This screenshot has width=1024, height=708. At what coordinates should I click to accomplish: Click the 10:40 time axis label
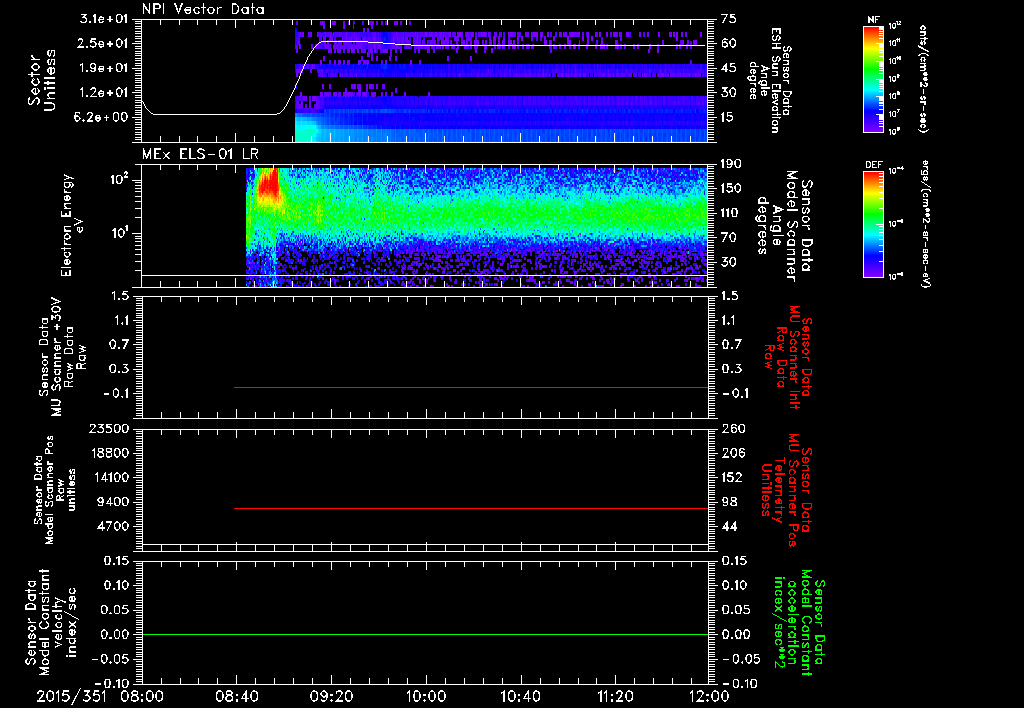point(520,696)
